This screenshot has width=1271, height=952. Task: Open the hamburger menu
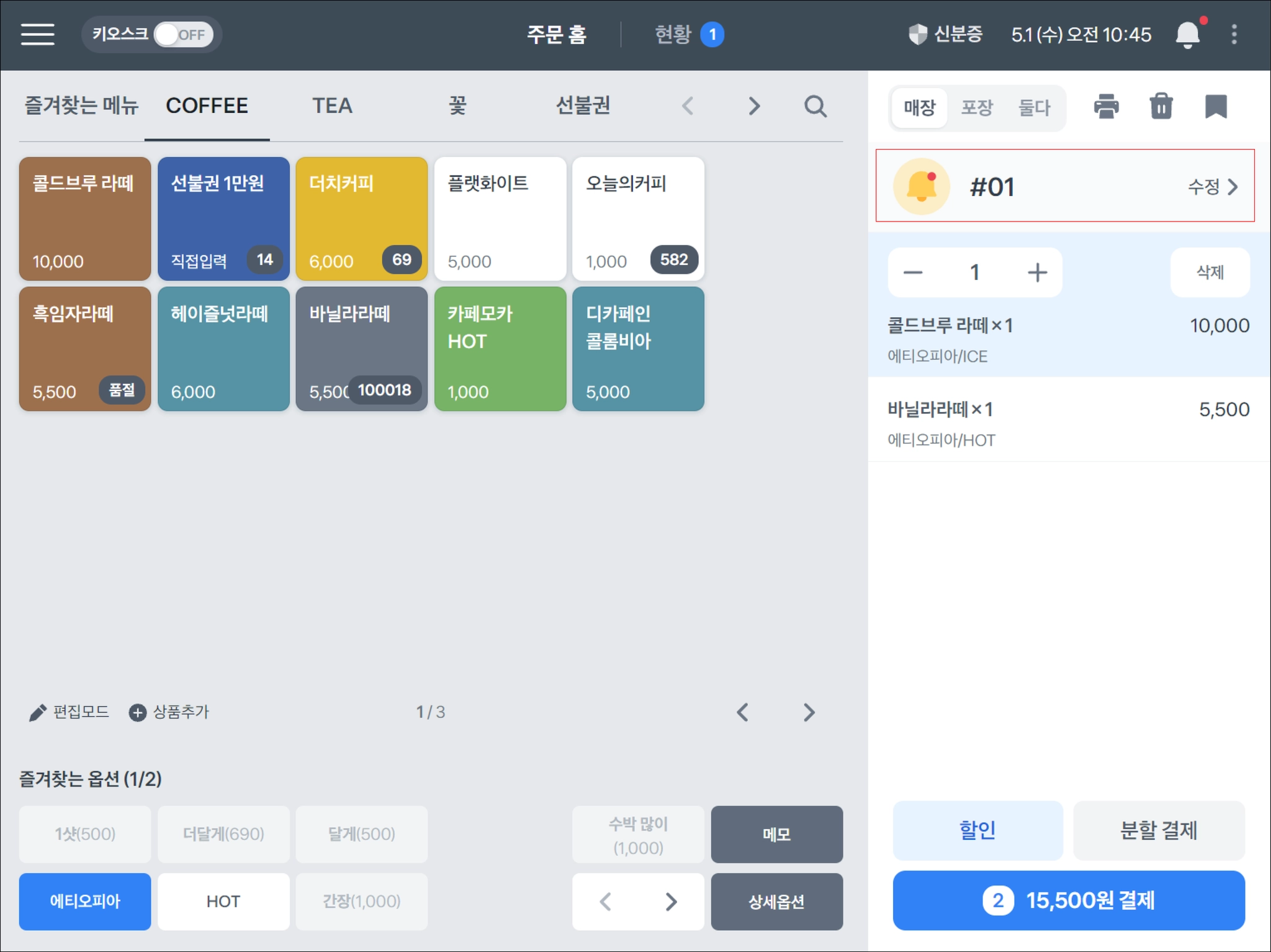[x=37, y=34]
